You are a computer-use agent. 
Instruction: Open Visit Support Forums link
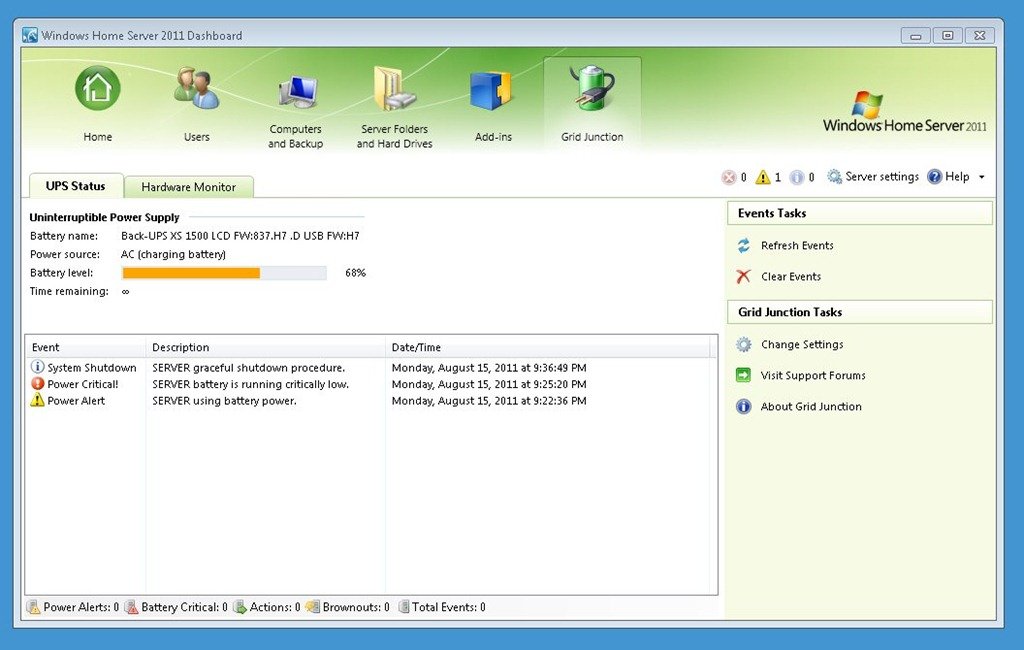813,375
